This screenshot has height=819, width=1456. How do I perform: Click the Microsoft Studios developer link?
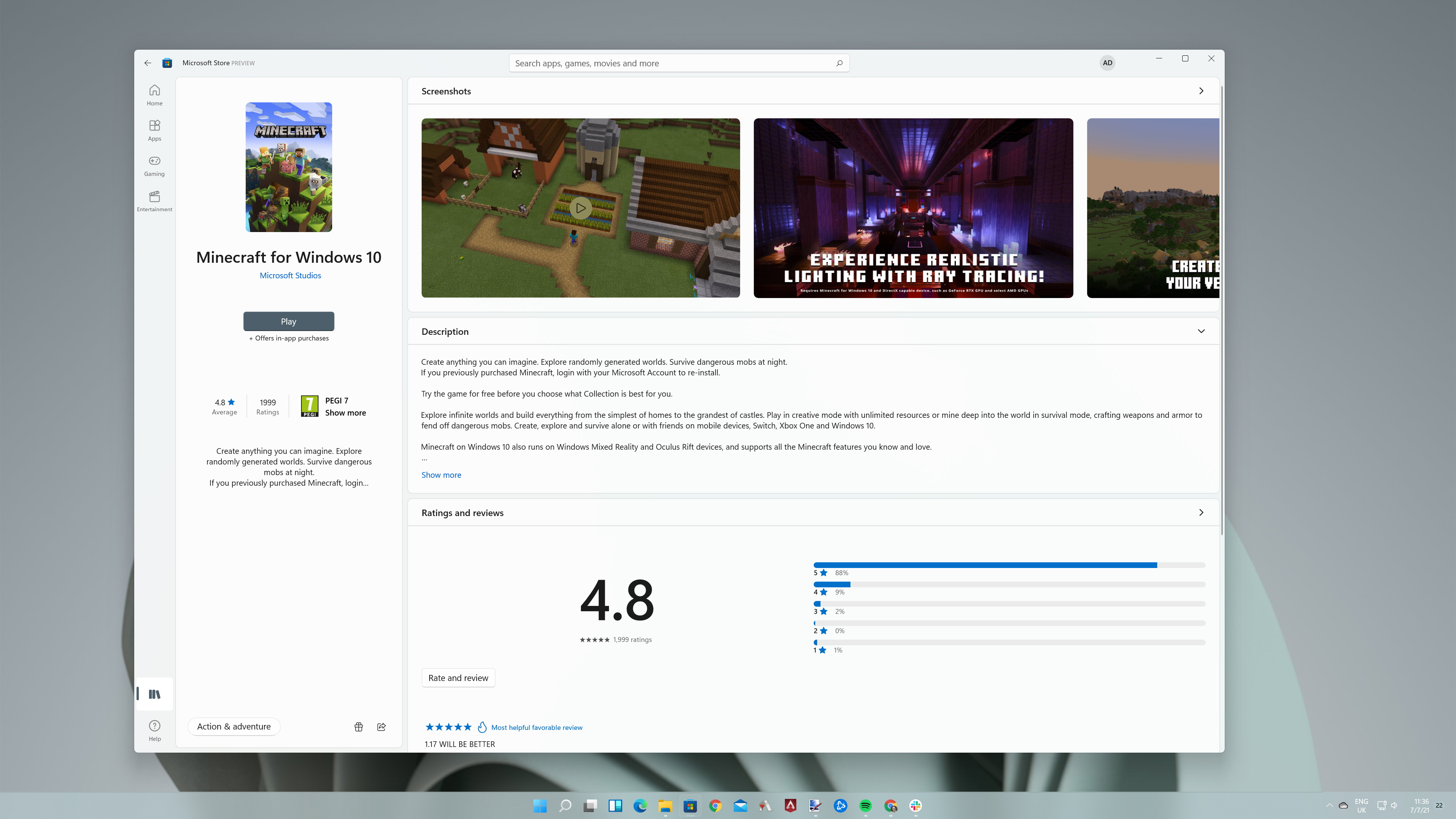pyautogui.click(x=289, y=275)
